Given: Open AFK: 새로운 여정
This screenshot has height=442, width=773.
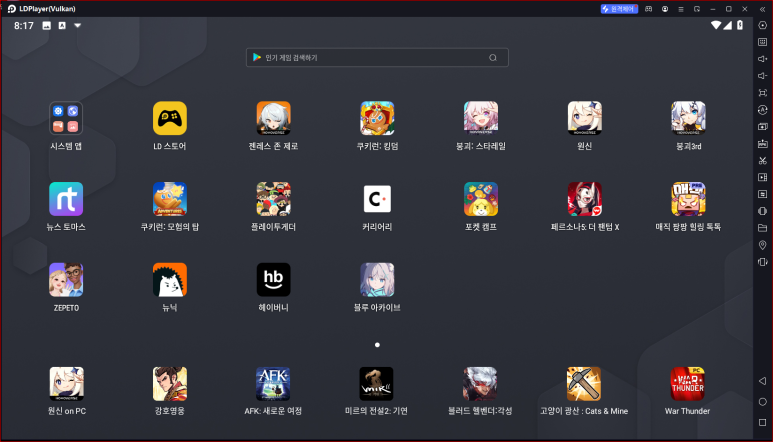Looking at the screenshot, I should [x=273, y=384].
